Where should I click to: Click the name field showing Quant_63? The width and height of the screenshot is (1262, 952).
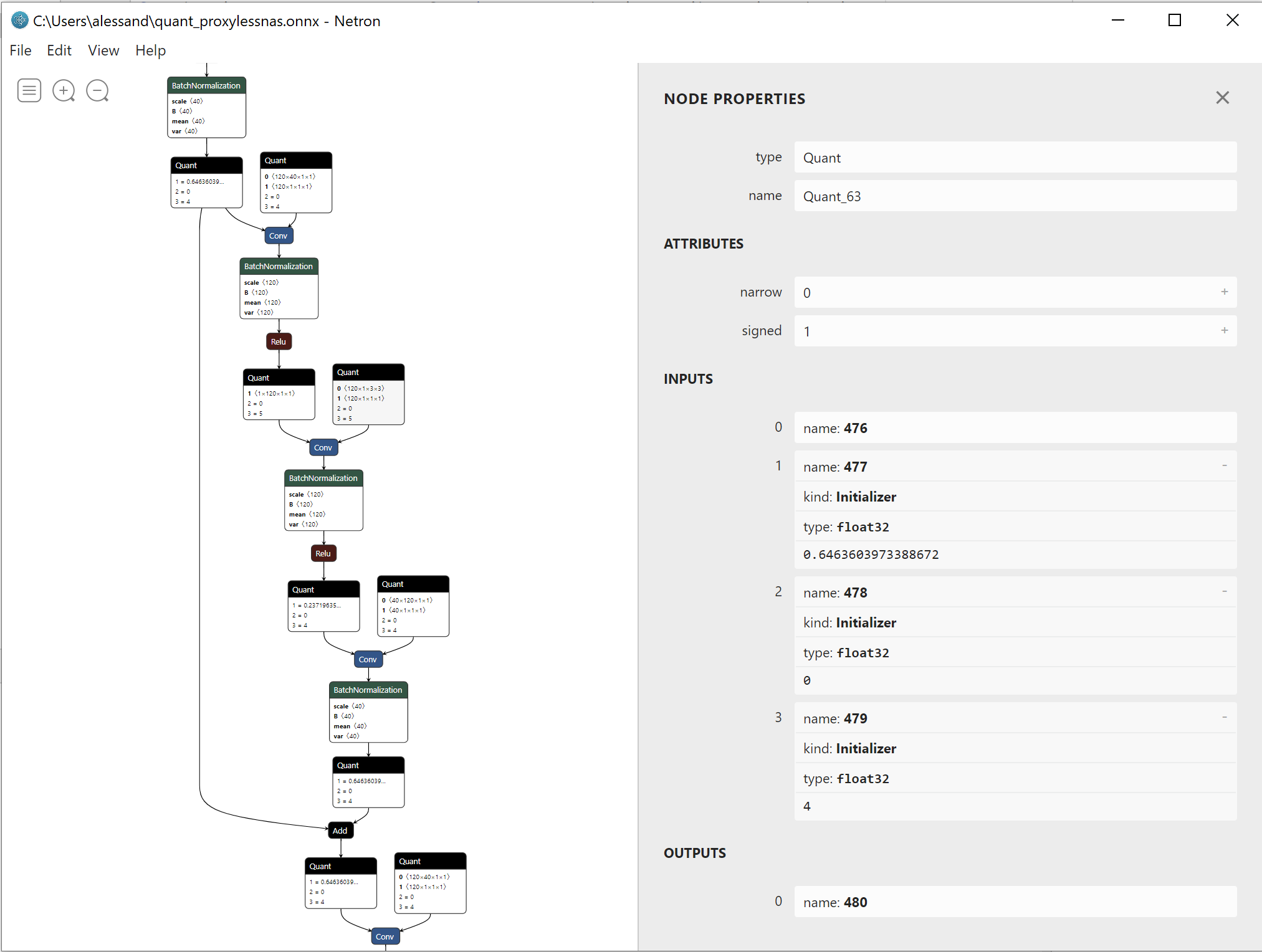(x=1015, y=196)
